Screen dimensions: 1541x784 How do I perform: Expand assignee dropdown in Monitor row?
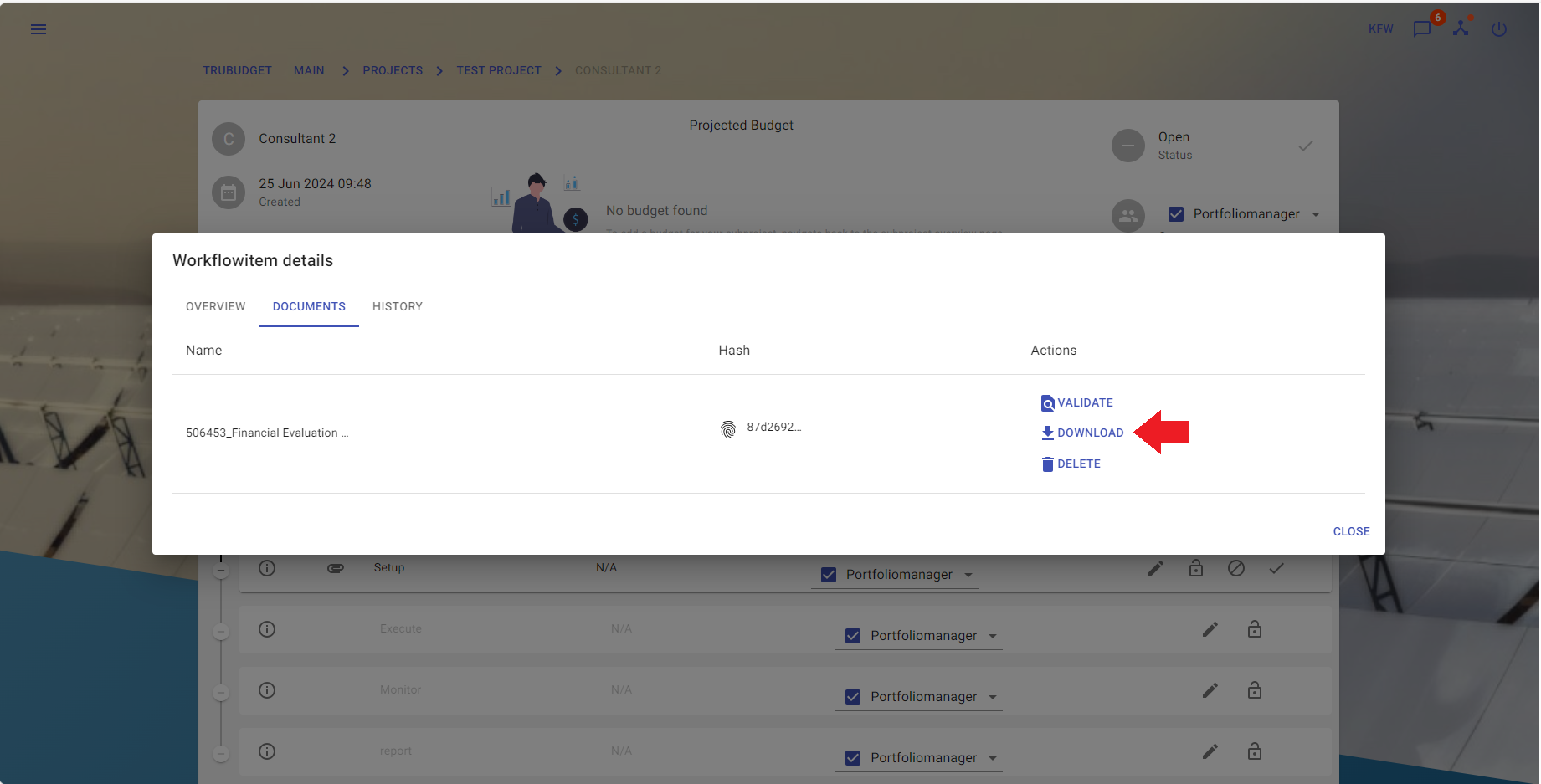(993, 697)
